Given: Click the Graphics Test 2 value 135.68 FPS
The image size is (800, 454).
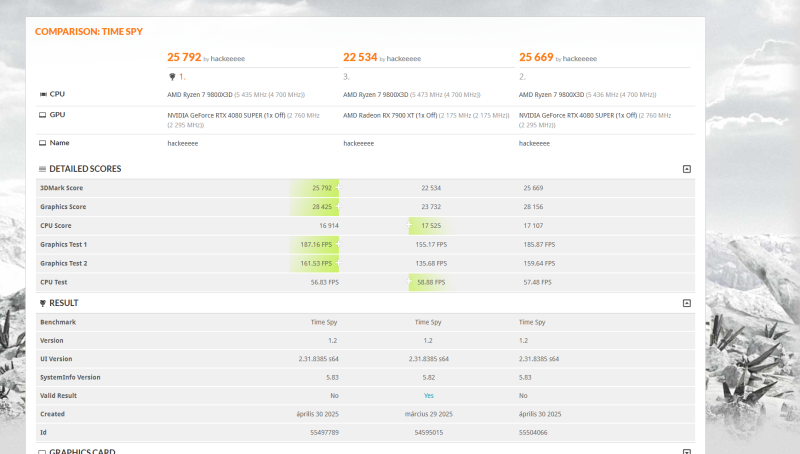Looking at the screenshot, I should pyautogui.click(x=431, y=263).
